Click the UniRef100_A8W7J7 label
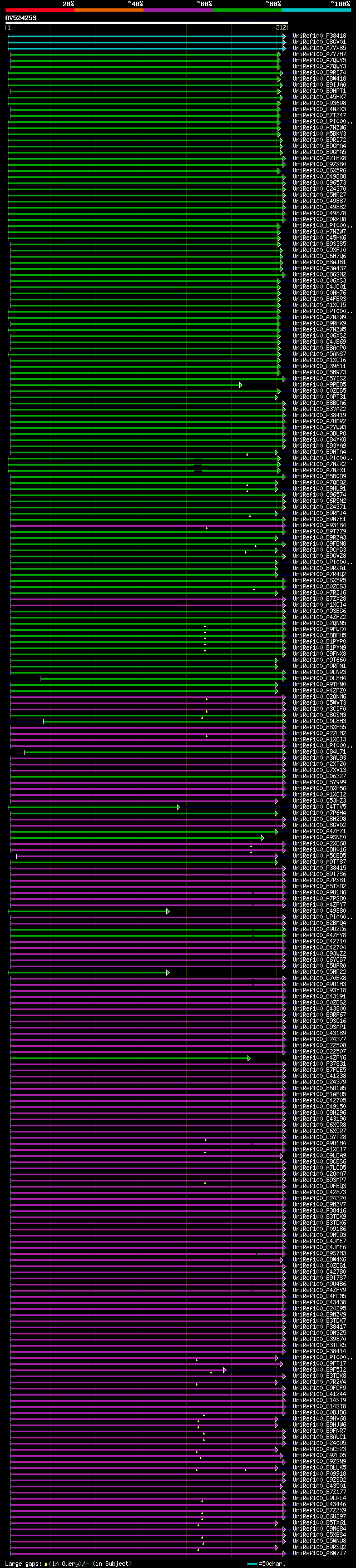 (319, 1554)
